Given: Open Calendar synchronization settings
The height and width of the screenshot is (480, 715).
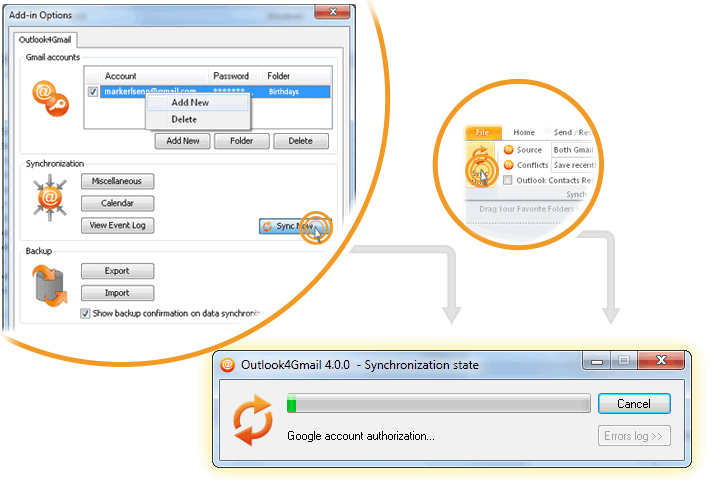Looking at the screenshot, I should (x=118, y=203).
